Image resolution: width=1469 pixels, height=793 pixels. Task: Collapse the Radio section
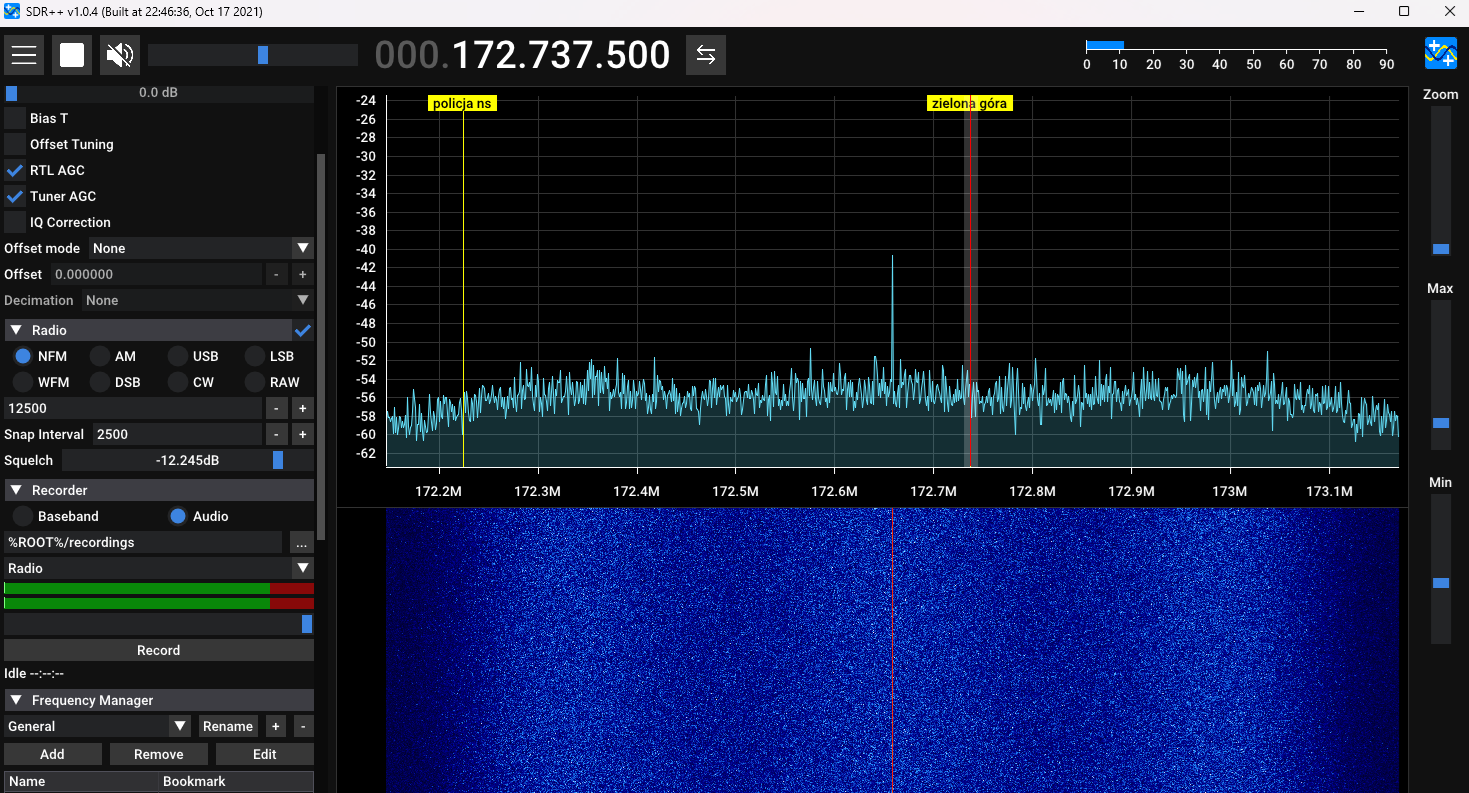click(x=16, y=330)
